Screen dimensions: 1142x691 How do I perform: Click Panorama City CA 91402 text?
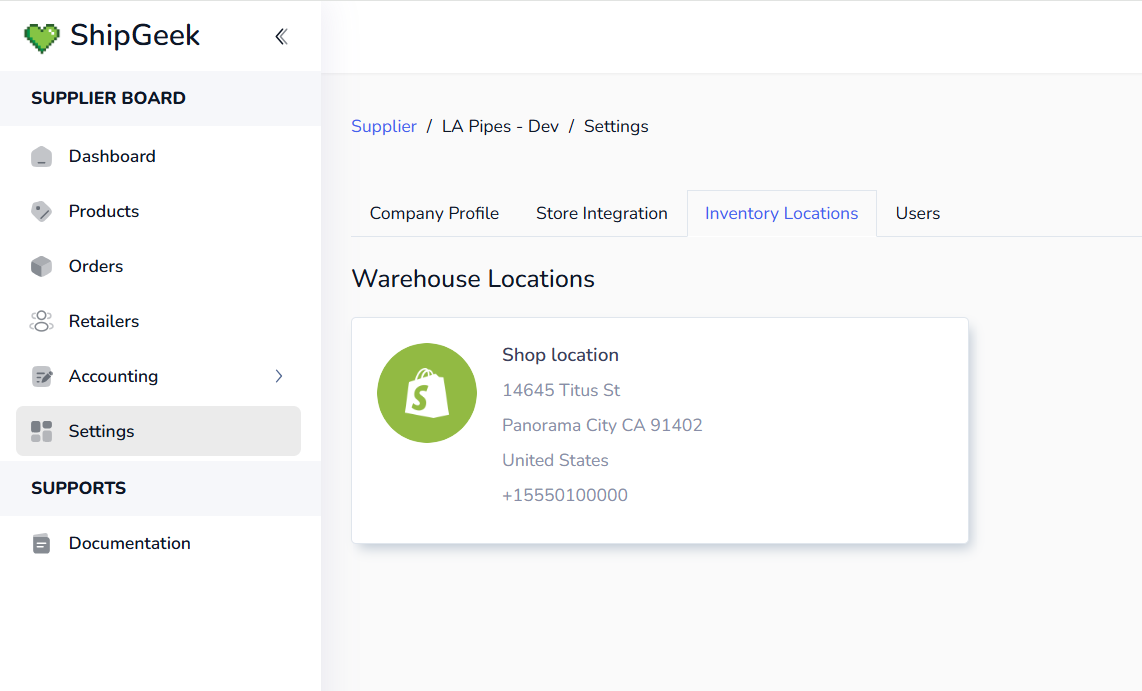click(x=602, y=425)
